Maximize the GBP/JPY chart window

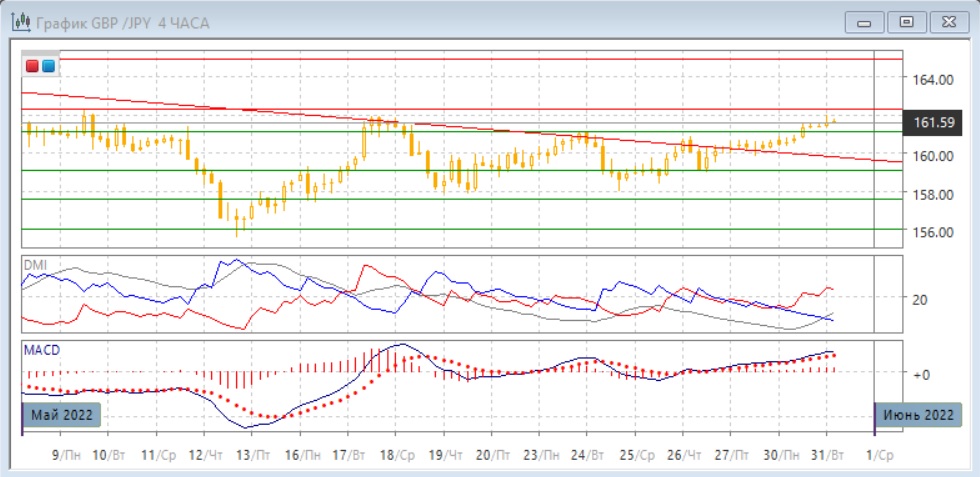click(x=907, y=21)
